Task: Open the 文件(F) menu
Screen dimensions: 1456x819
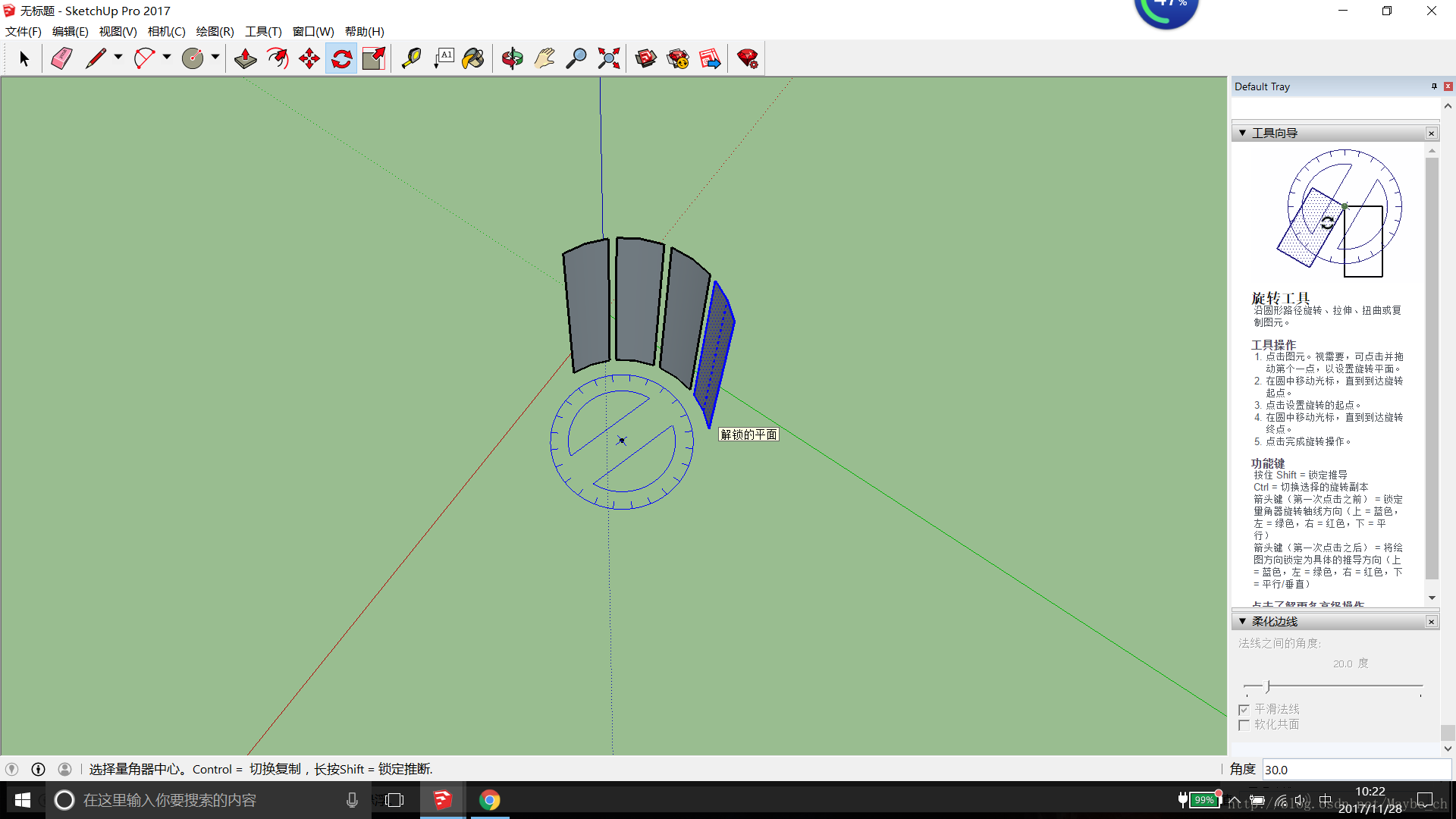Action: 24,31
